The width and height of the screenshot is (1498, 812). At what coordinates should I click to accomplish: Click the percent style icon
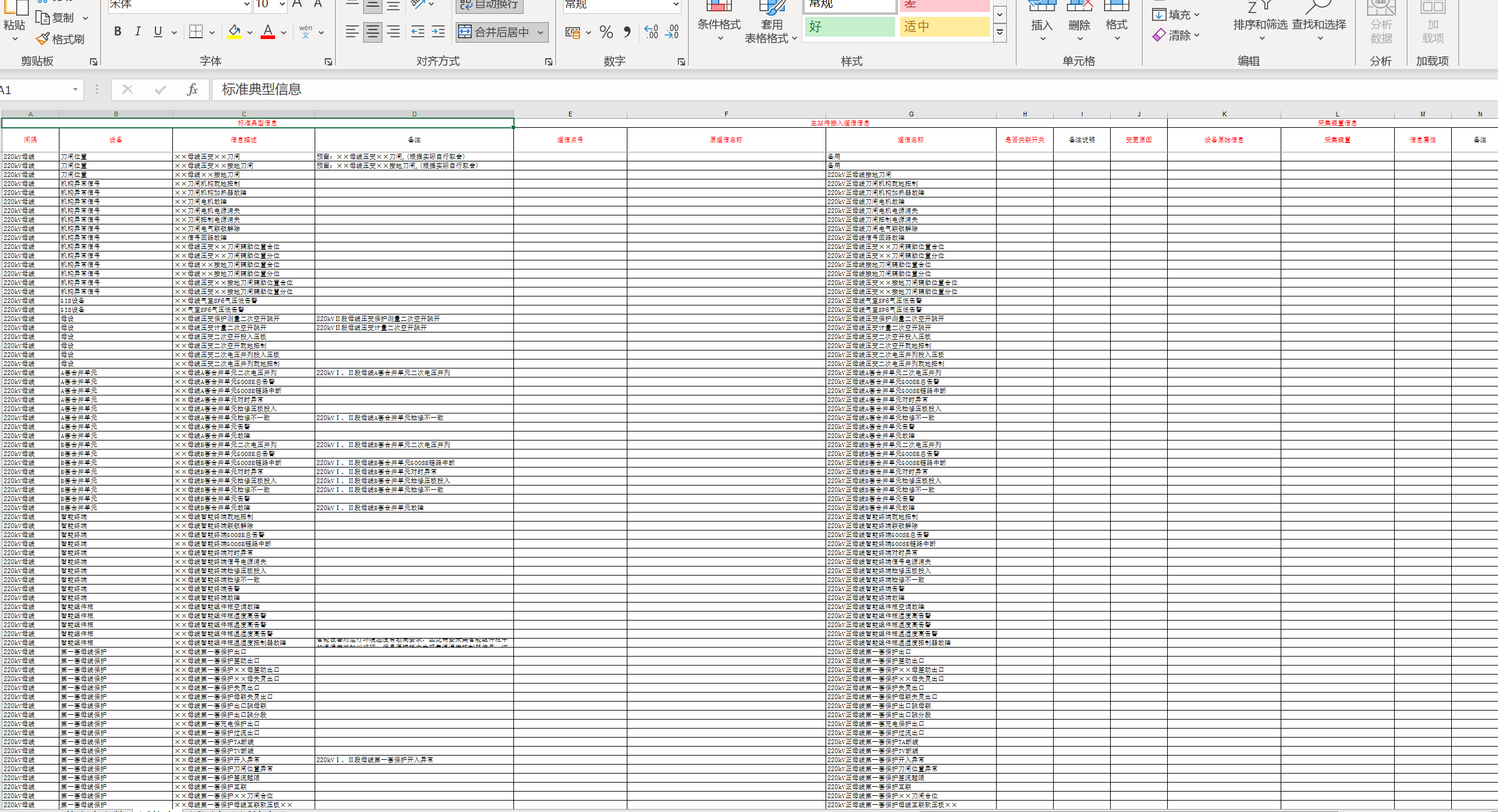606,32
